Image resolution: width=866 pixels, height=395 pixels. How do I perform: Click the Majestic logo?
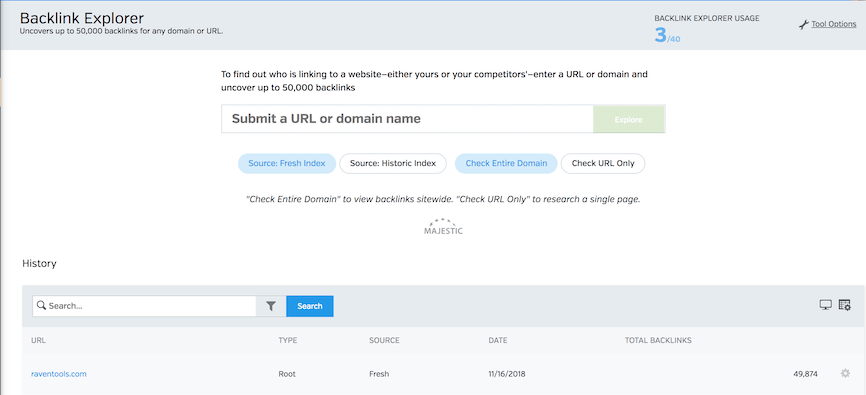(x=443, y=227)
